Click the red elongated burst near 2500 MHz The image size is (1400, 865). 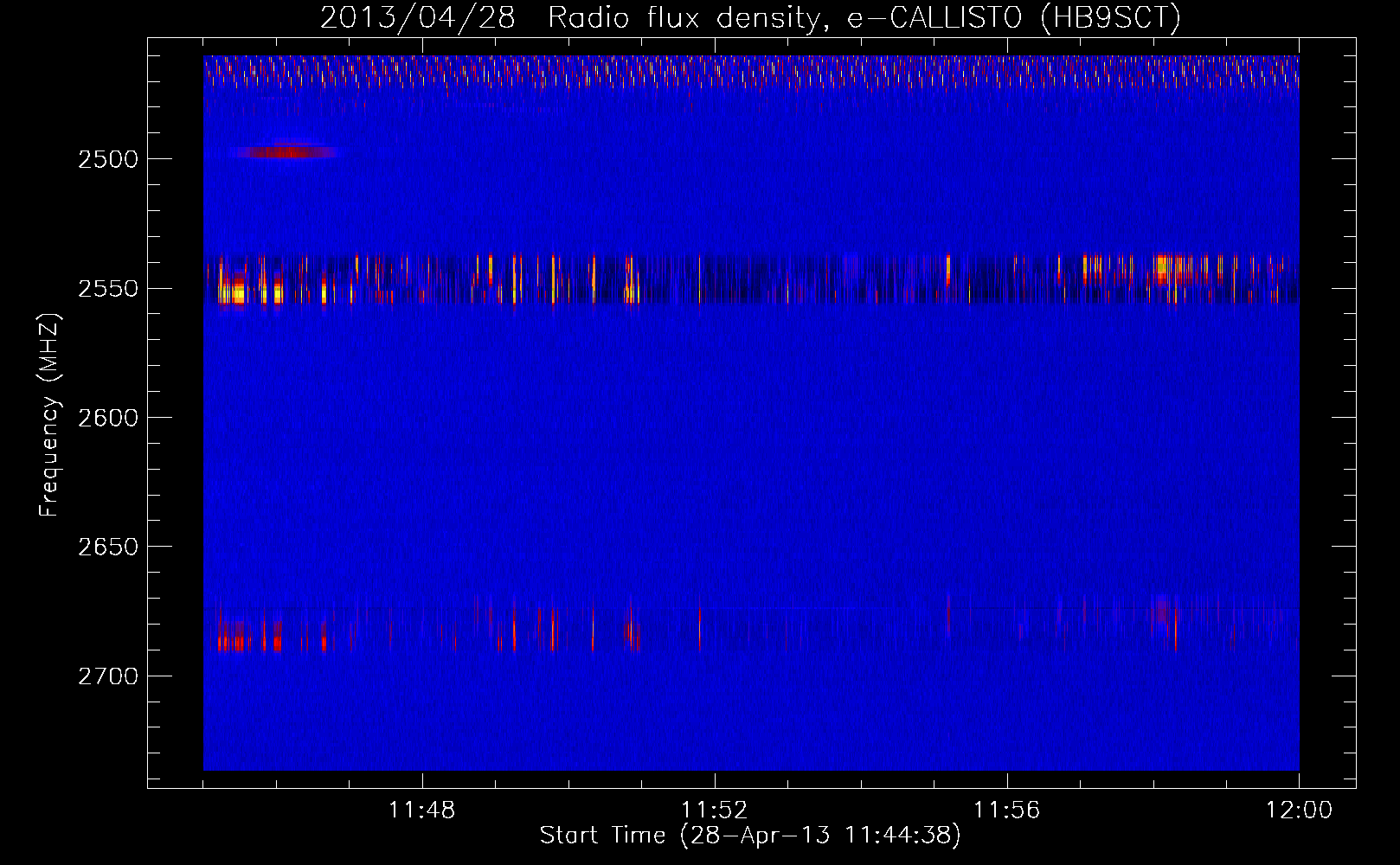[286, 152]
